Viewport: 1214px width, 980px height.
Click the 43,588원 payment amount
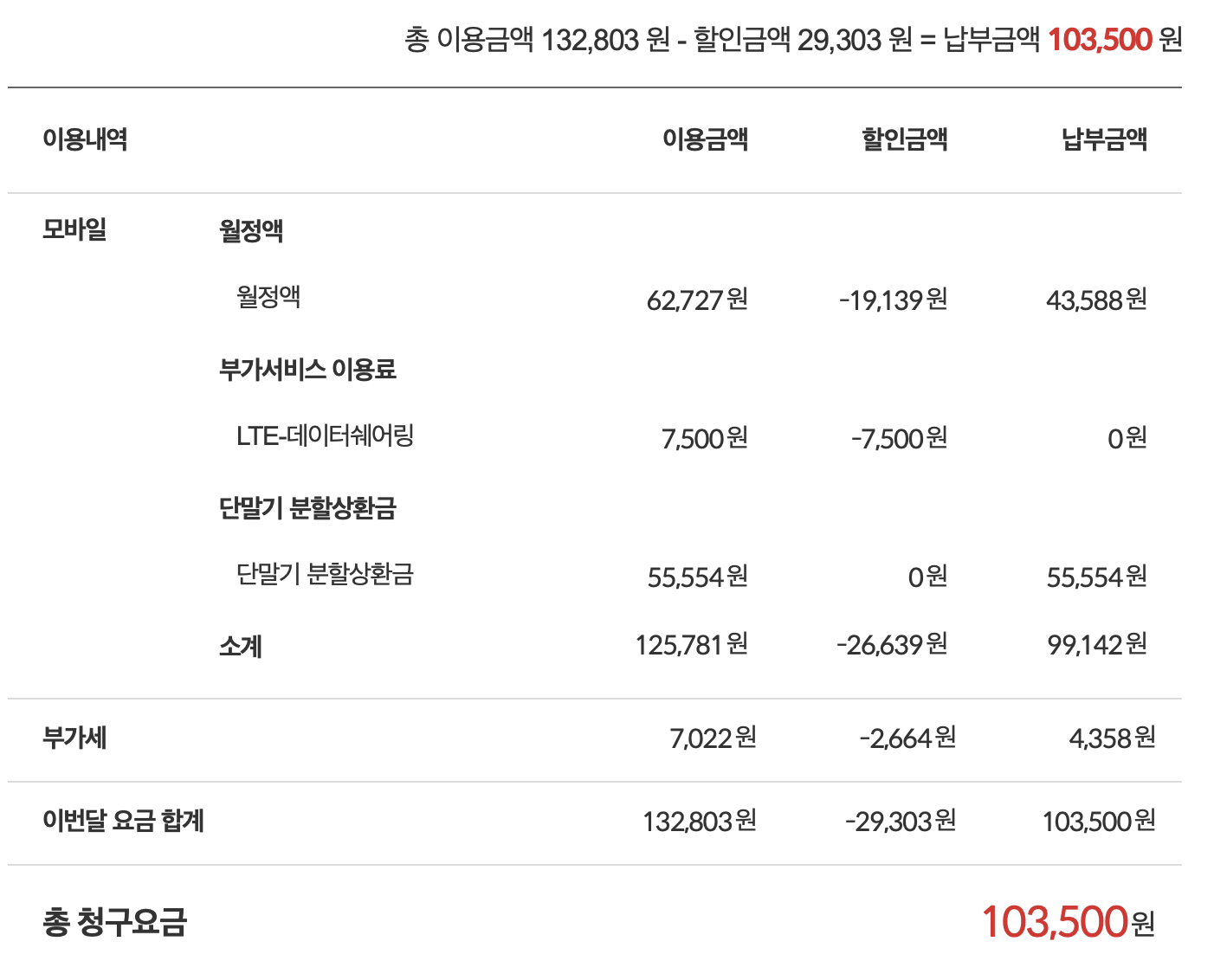coord(1096,300)
